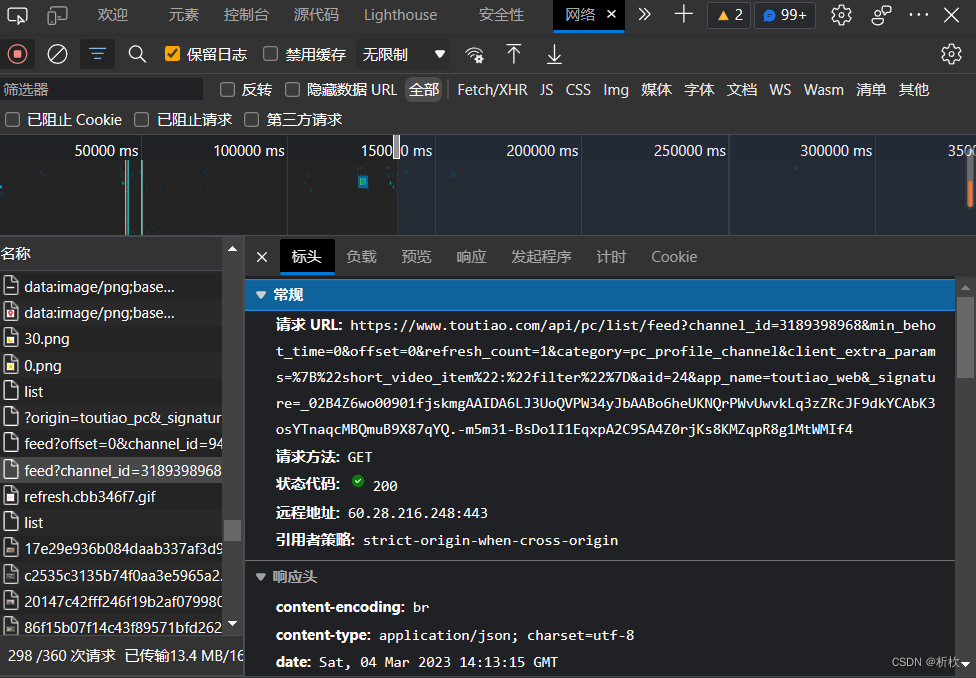Open the 安全性 tab
976x678 pixels.
click(x=502, y=15)
